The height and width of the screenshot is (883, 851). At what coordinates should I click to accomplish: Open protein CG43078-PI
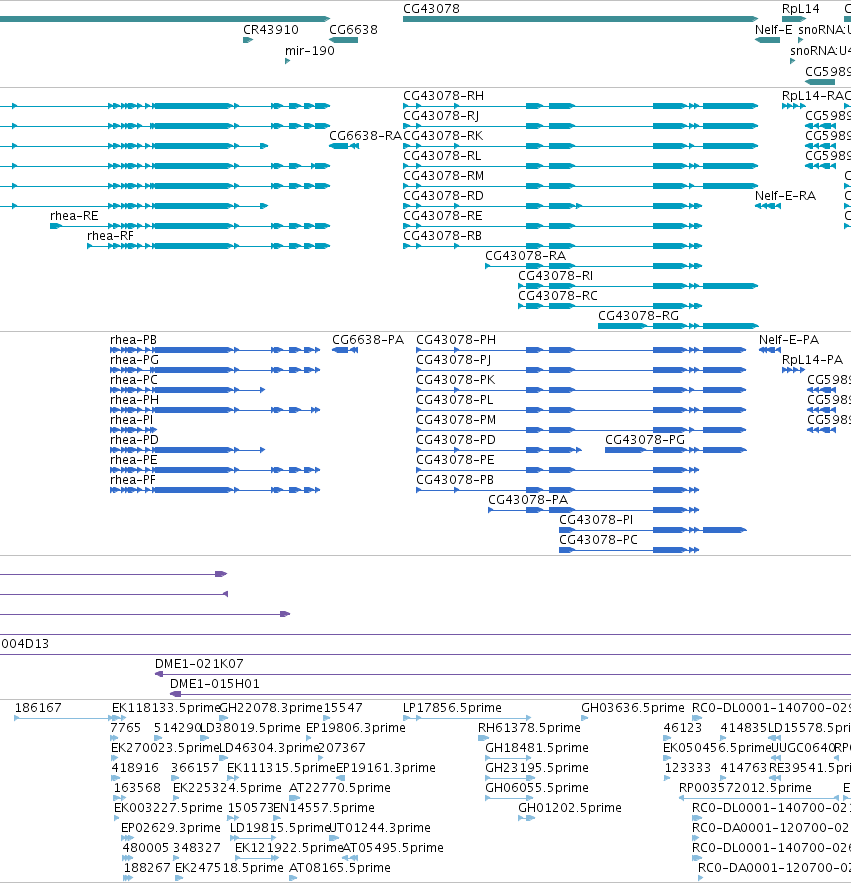653,530
